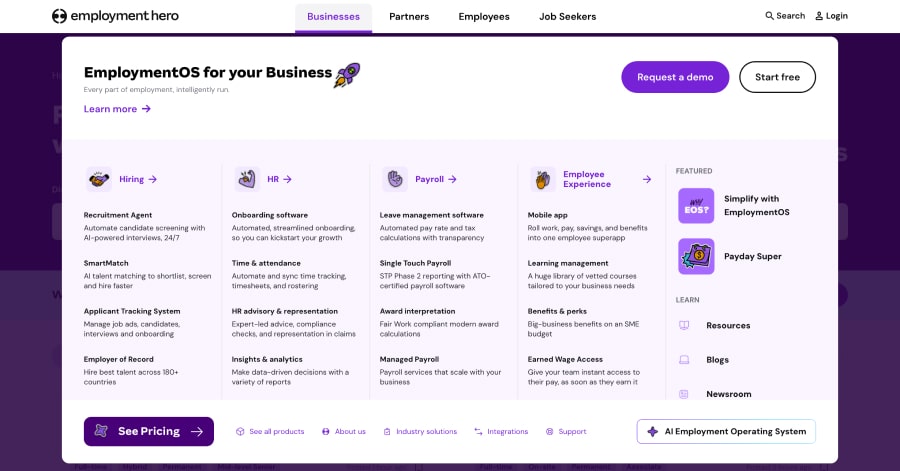The width and height of the screenshot is (900, 471).
Task: Select the Businesses tab
Action: point(333,17)
